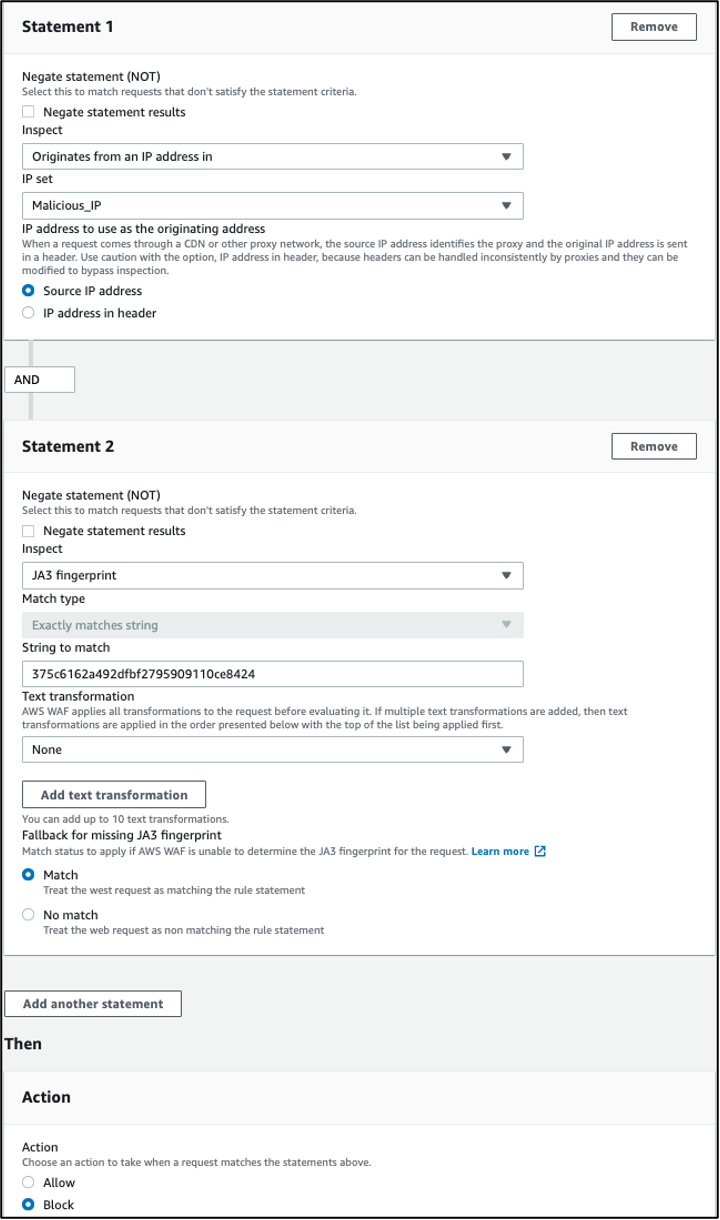Click Add another statement

pyautogui.click(x=93, y=1003)
